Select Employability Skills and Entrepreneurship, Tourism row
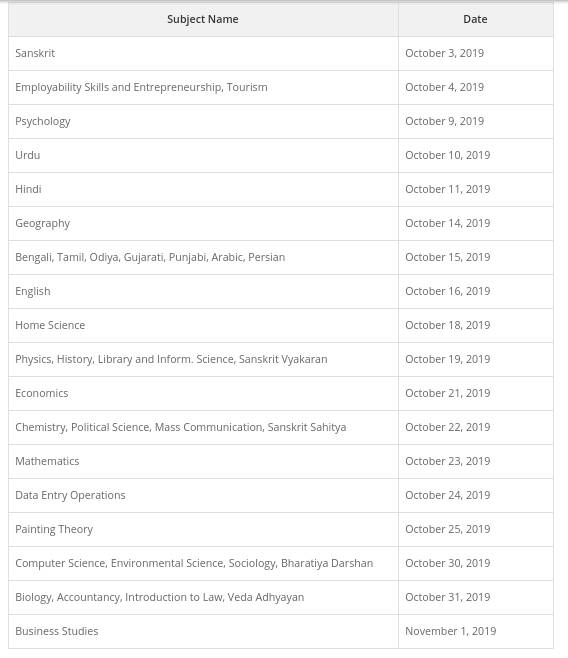Image resolution: width=568 pixels, height=658 pixels. click(x=281, y=87)
